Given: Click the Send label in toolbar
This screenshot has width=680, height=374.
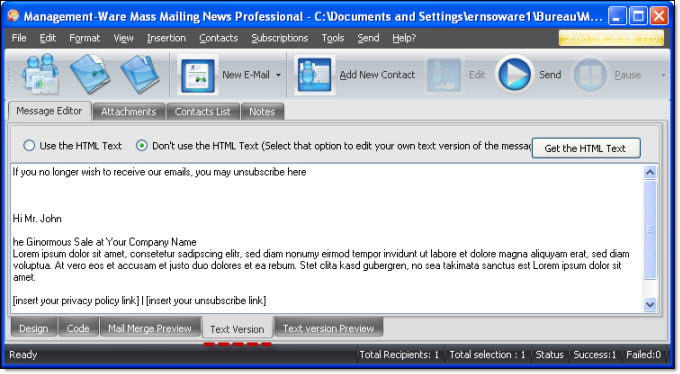Looking at the screenshot, I should [x=550, y=75].
